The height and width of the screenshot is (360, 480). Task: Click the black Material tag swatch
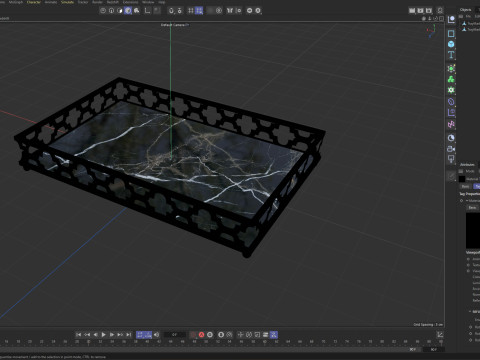[462, 179]
